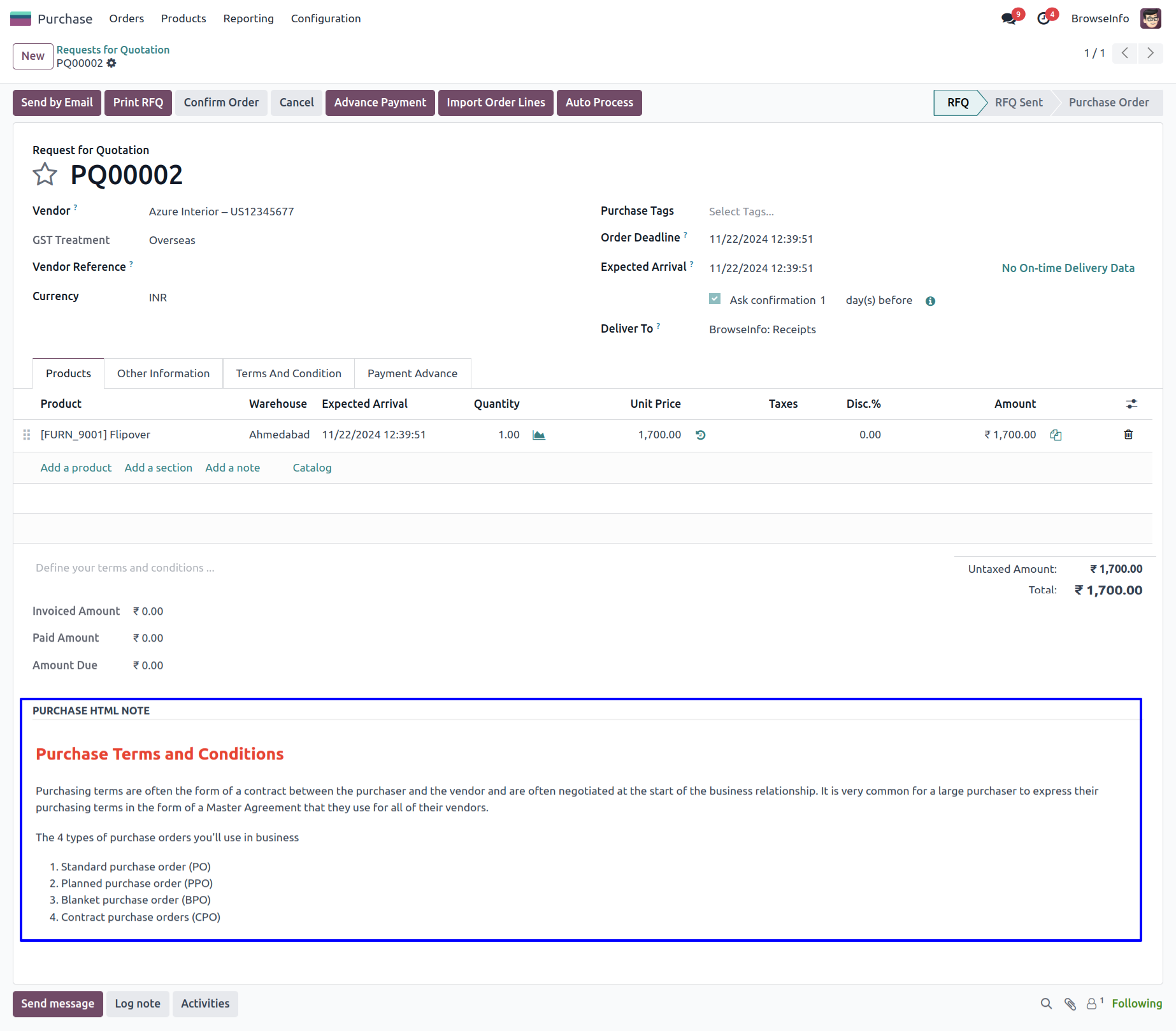Viewport: 1176px width, 1031px height.
Task: Open the forecast chart icon for Flipover
Action: coord(539,435)
